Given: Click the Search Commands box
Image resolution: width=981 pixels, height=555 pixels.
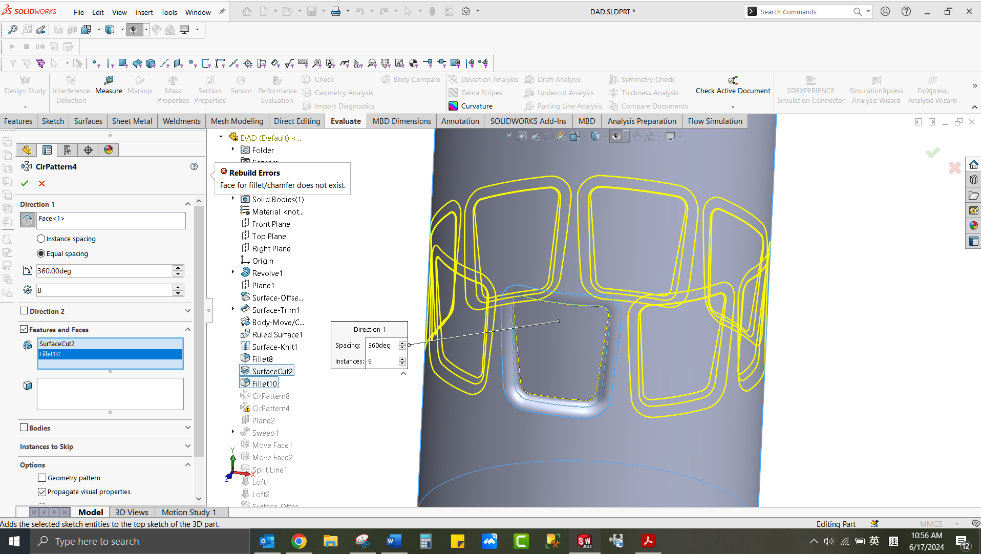Looking at the screenshot, I should coord(808,11).
